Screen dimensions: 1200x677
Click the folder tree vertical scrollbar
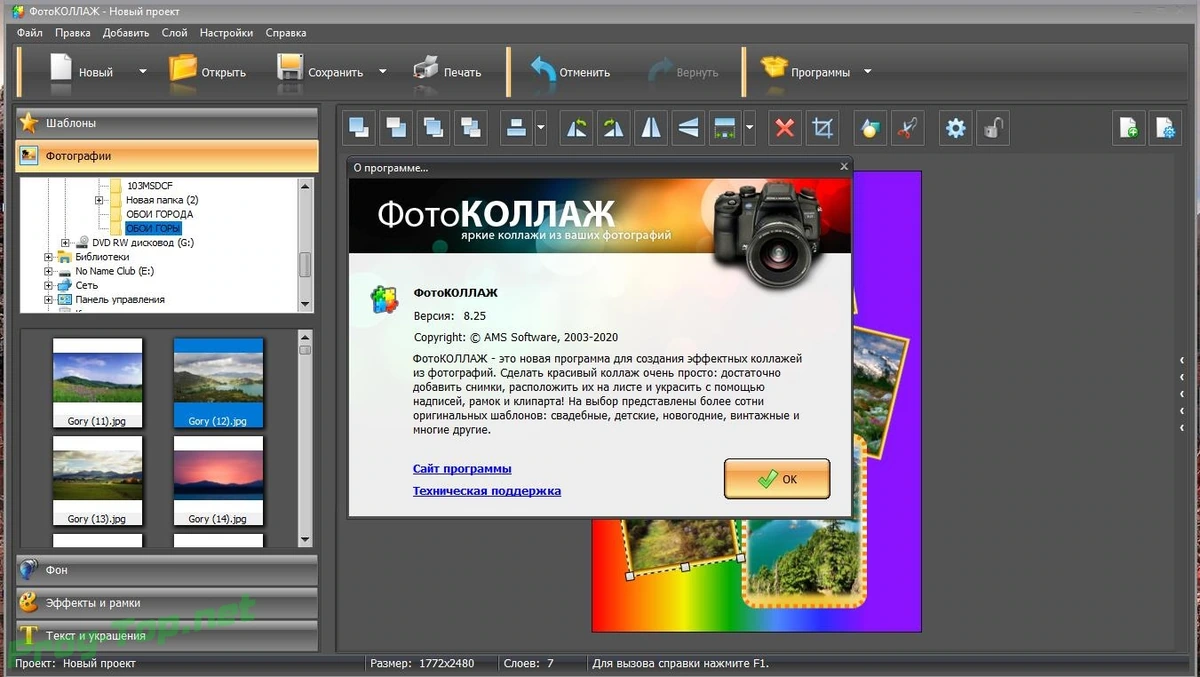305,245
